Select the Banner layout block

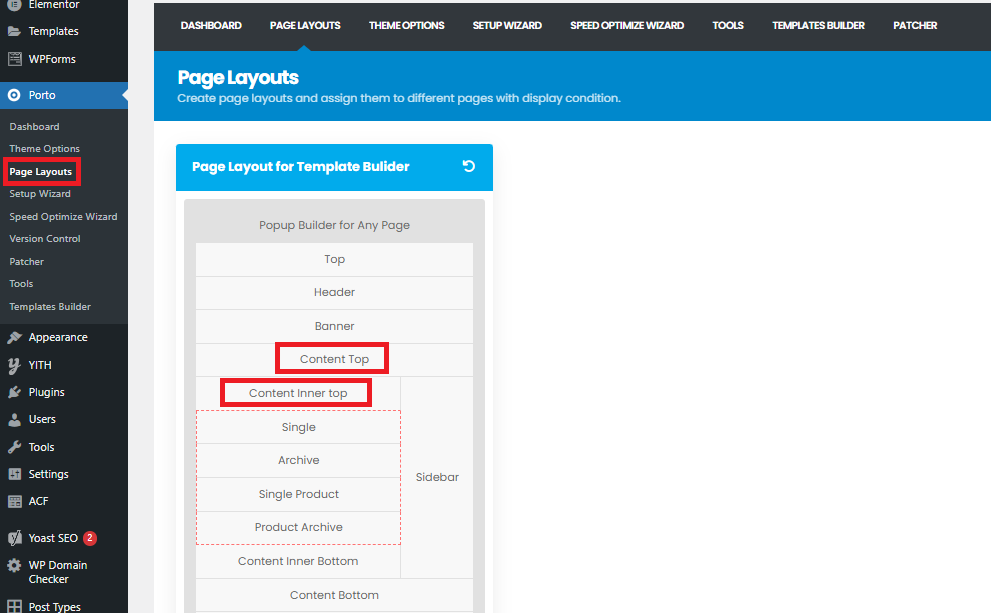334,326
